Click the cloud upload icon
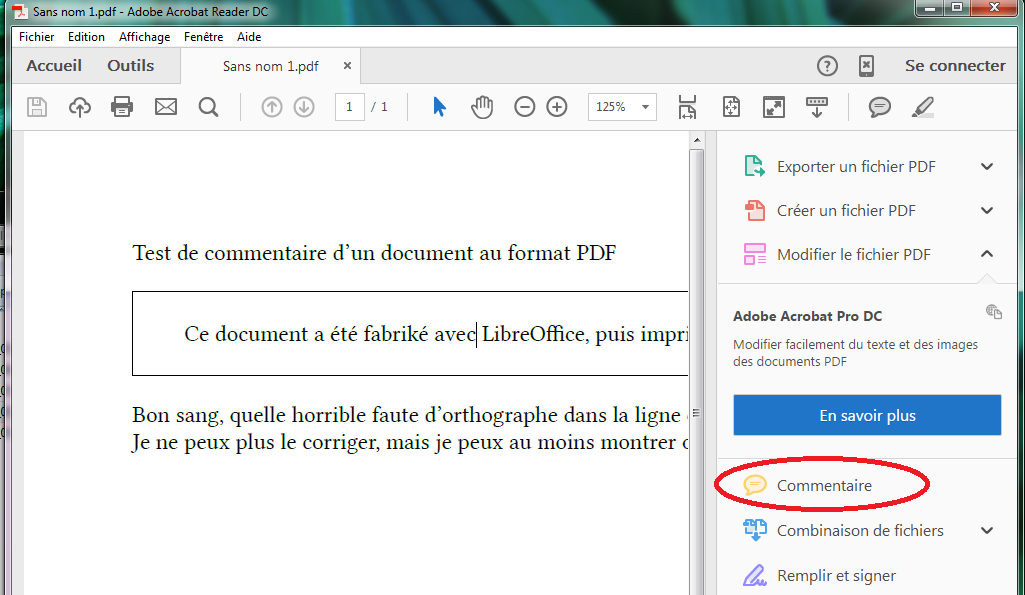 tap(80, 107)
